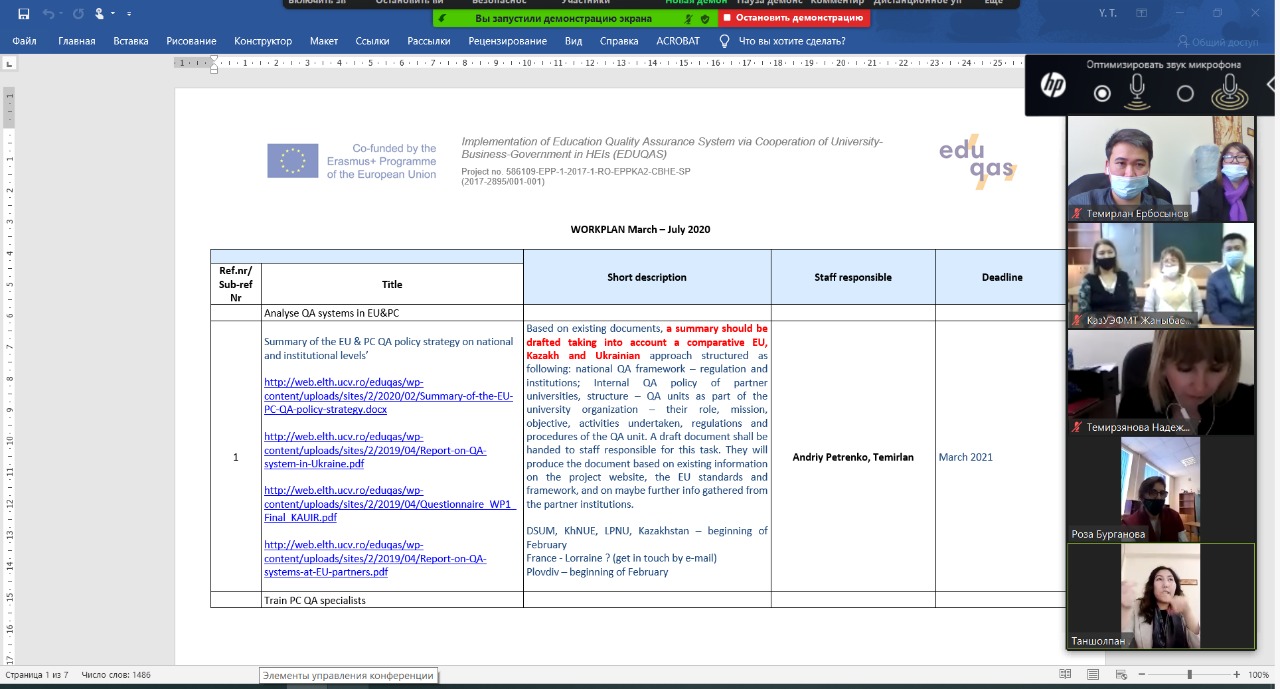This screenshot has width=1280, height=689.
Task: Open the Справка ribbon tab
Action: click(x=619, y=41)
